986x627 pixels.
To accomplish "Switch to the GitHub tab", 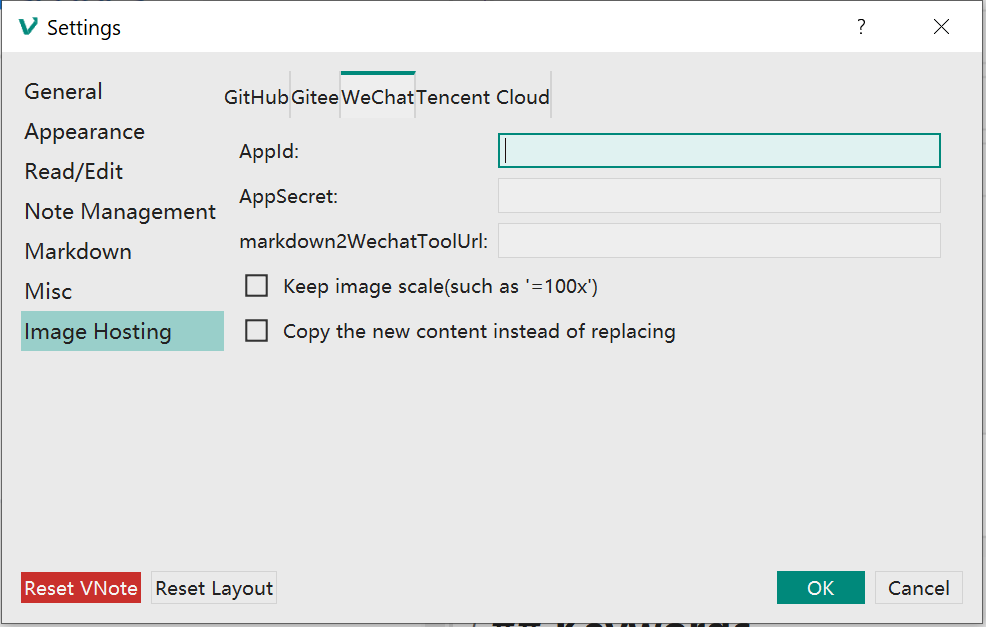I will 256,97.
